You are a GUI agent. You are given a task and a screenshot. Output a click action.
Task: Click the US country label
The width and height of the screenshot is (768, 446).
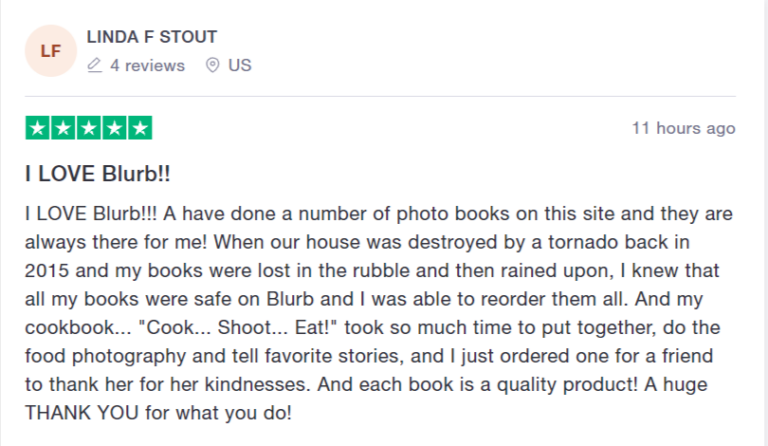[240, 65]
